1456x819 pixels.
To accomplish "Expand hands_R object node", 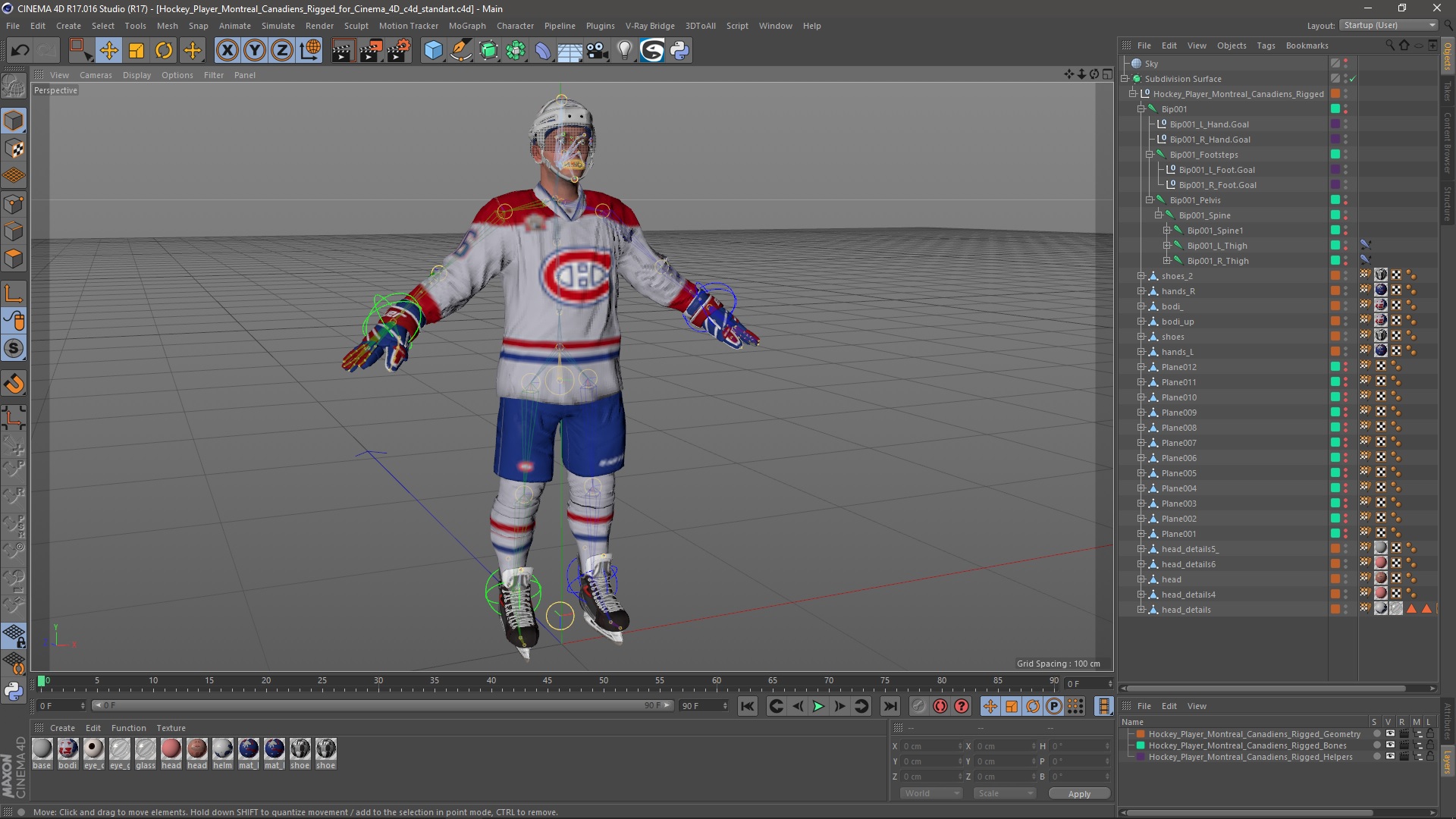I will (x=1141, y=291).
